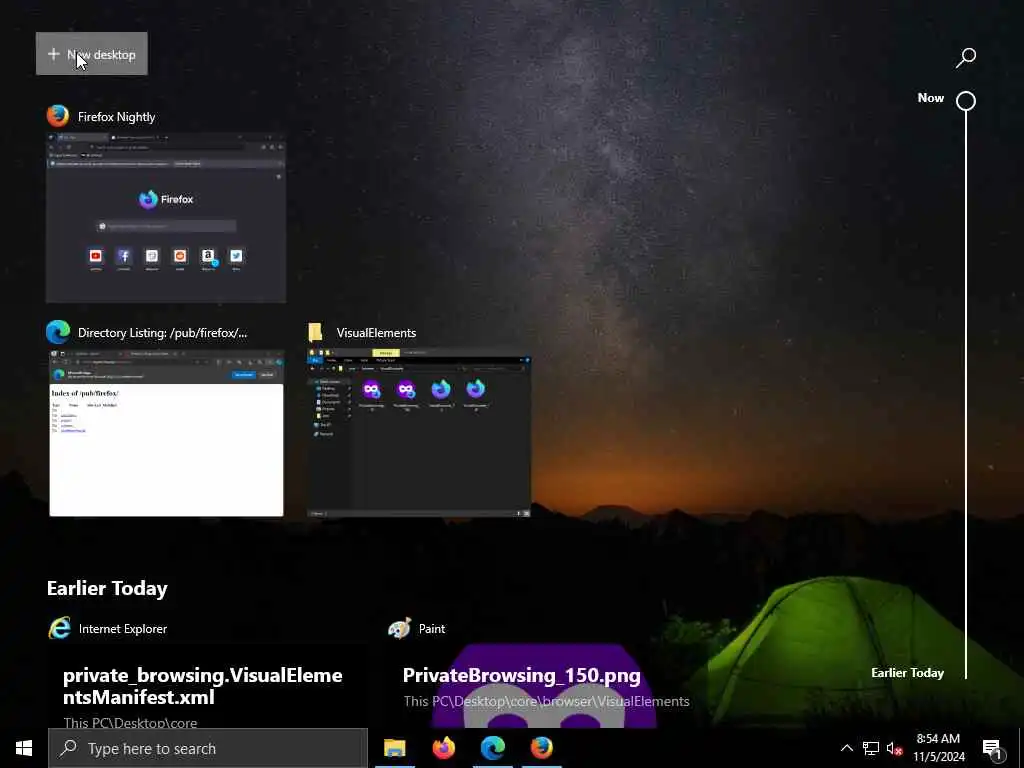
Task: Open the PrivateBrowsing_150.png Paint activity card
Action: 547,686
